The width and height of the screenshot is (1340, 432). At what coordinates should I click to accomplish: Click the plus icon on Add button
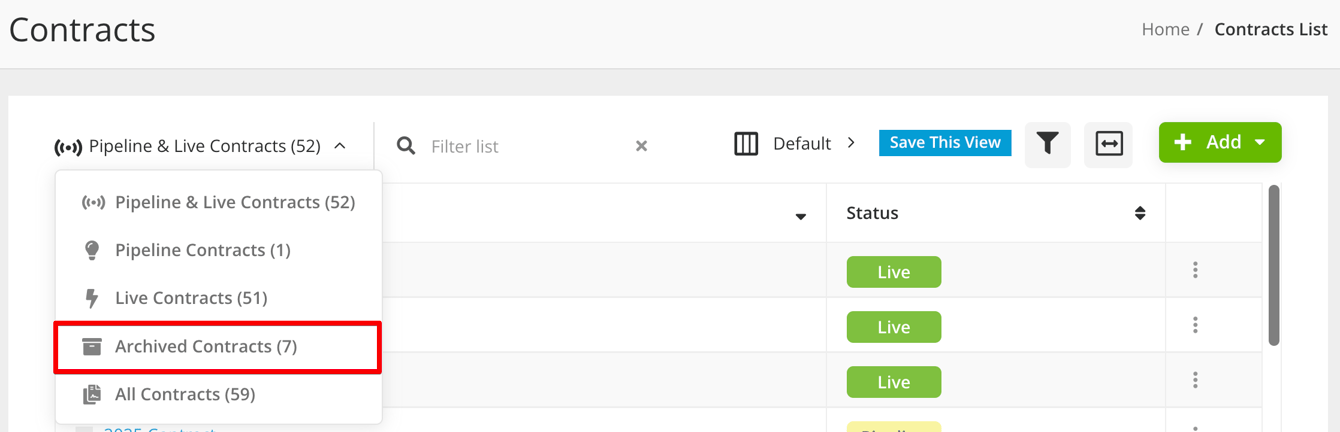click(x=1183, y=143)
